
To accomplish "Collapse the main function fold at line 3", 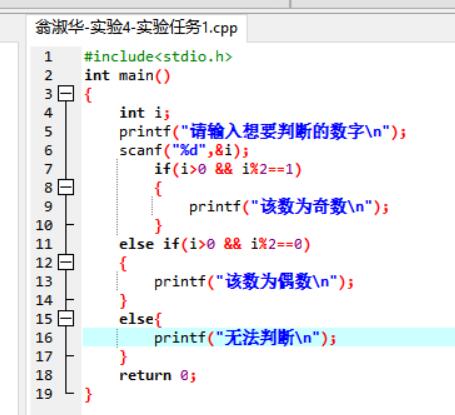I will 66,94.
